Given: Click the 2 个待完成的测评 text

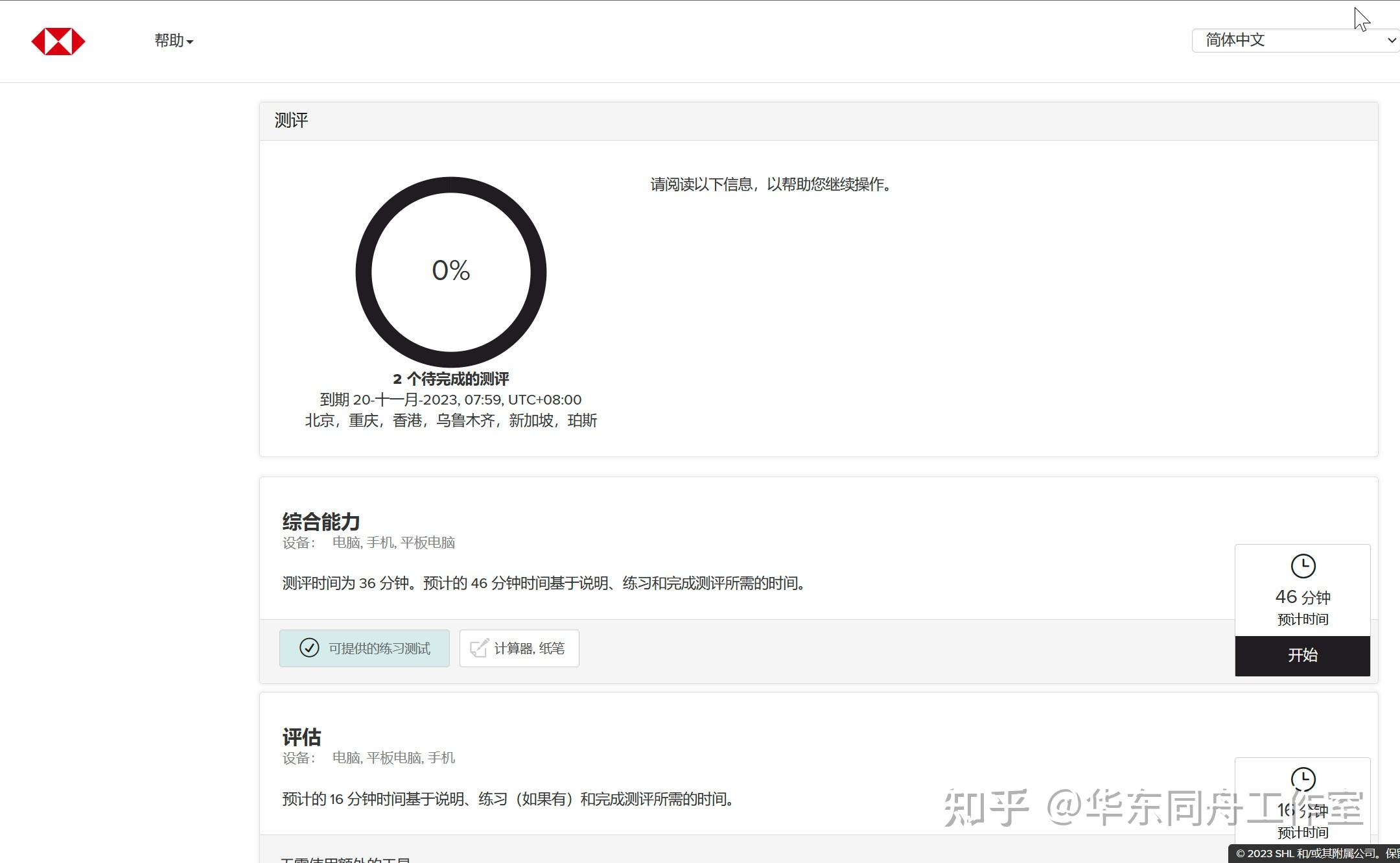Looking at the screenshot, I should coord(451,378).
